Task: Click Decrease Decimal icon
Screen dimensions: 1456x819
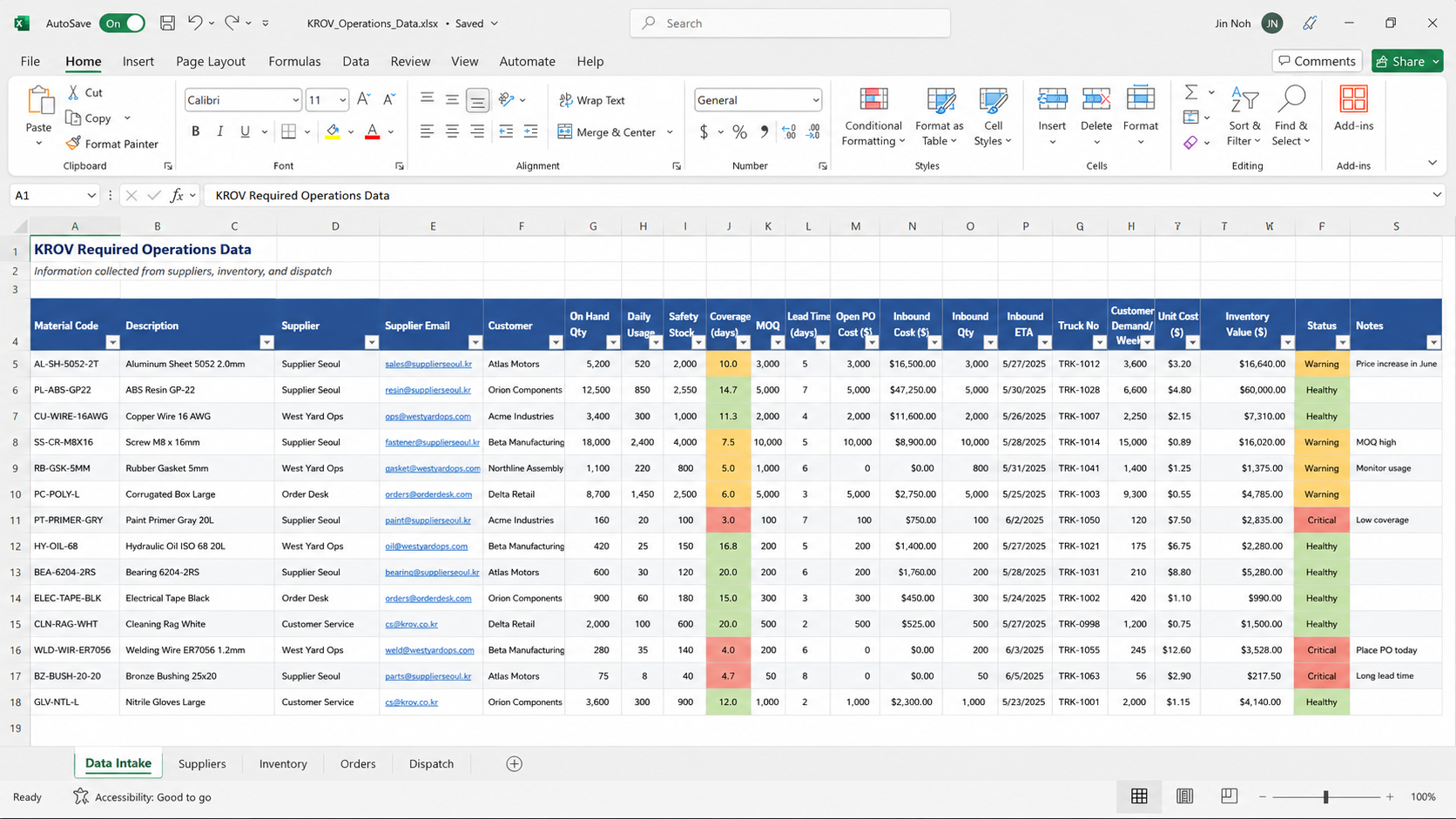Action: click(813, 132)
